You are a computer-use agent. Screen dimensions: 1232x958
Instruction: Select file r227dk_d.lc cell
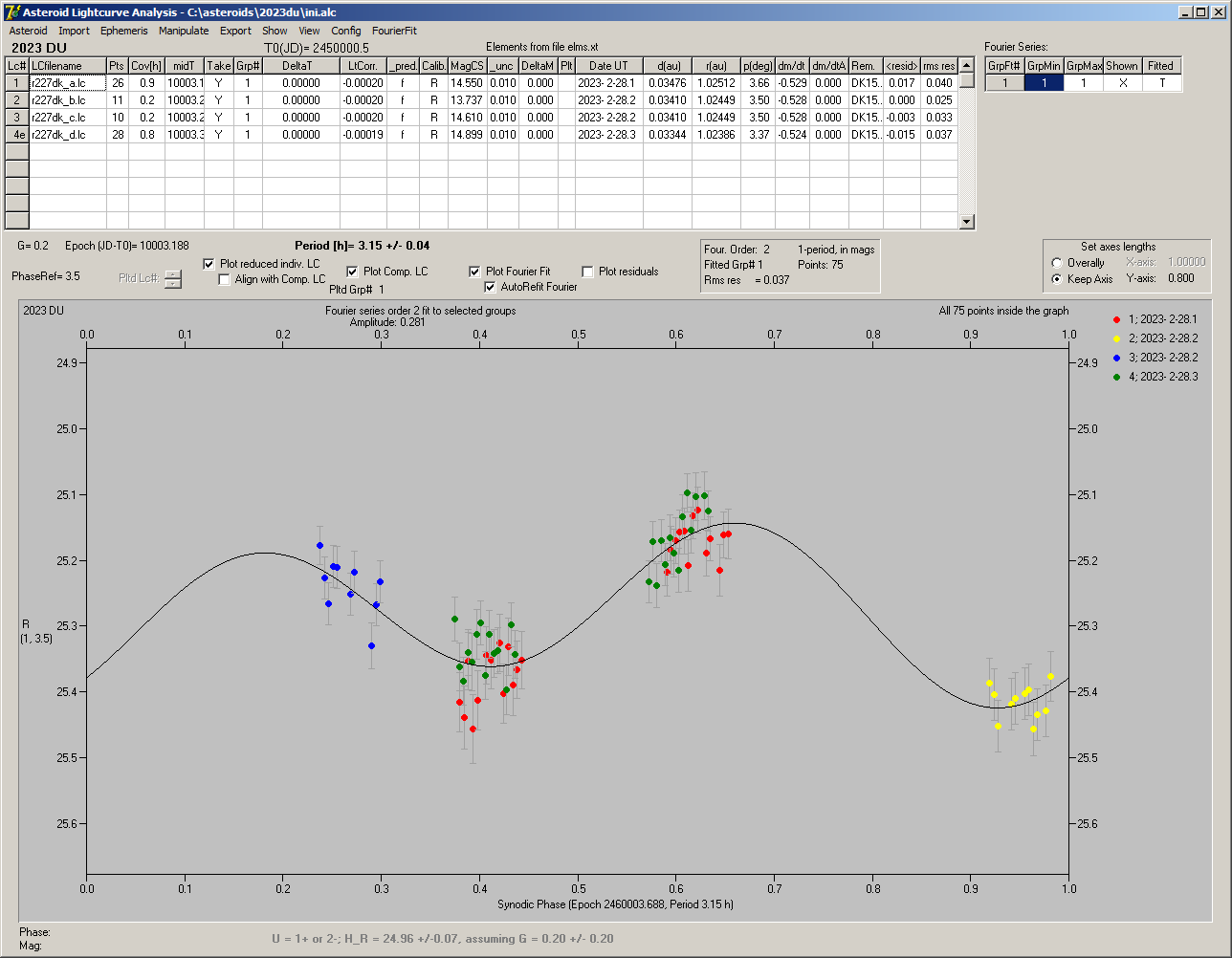point(67,135)
